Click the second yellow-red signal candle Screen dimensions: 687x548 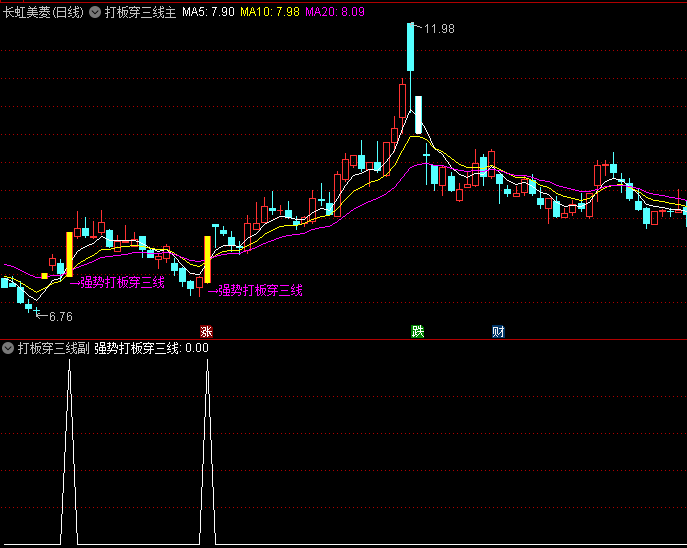click(x=207, y=259)
